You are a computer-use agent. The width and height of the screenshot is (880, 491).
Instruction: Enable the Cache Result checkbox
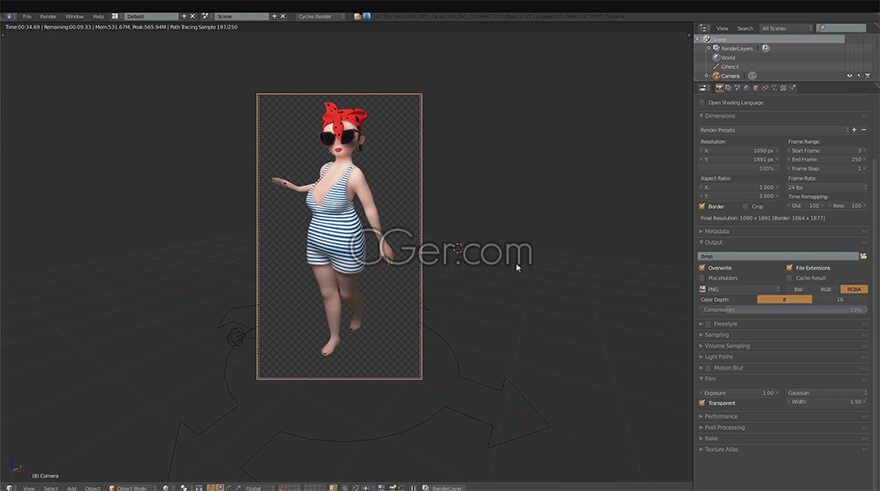[x=790, y=278]
